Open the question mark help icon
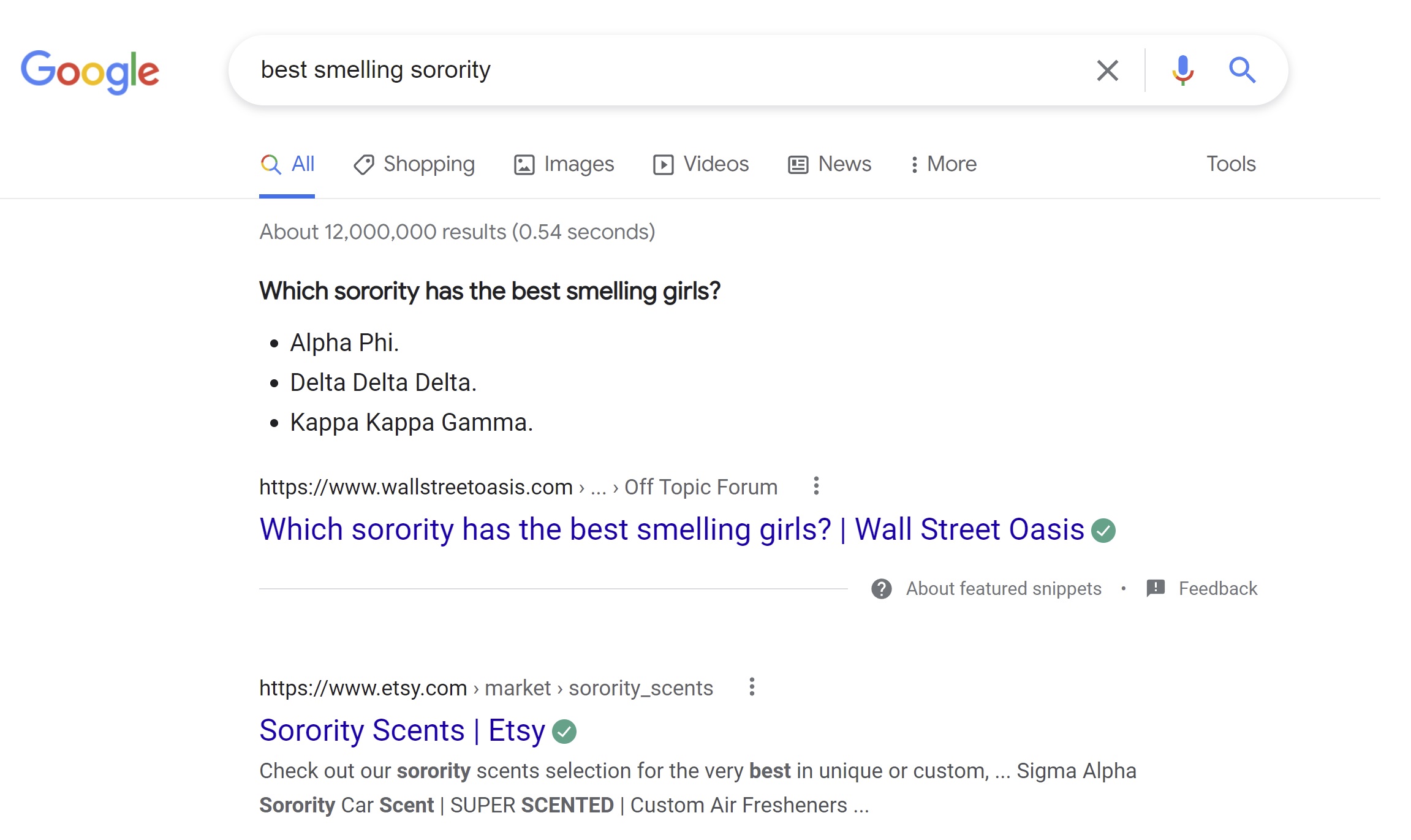The width and height of the screenshot is (1411, 840). click(x=881, y=589)
